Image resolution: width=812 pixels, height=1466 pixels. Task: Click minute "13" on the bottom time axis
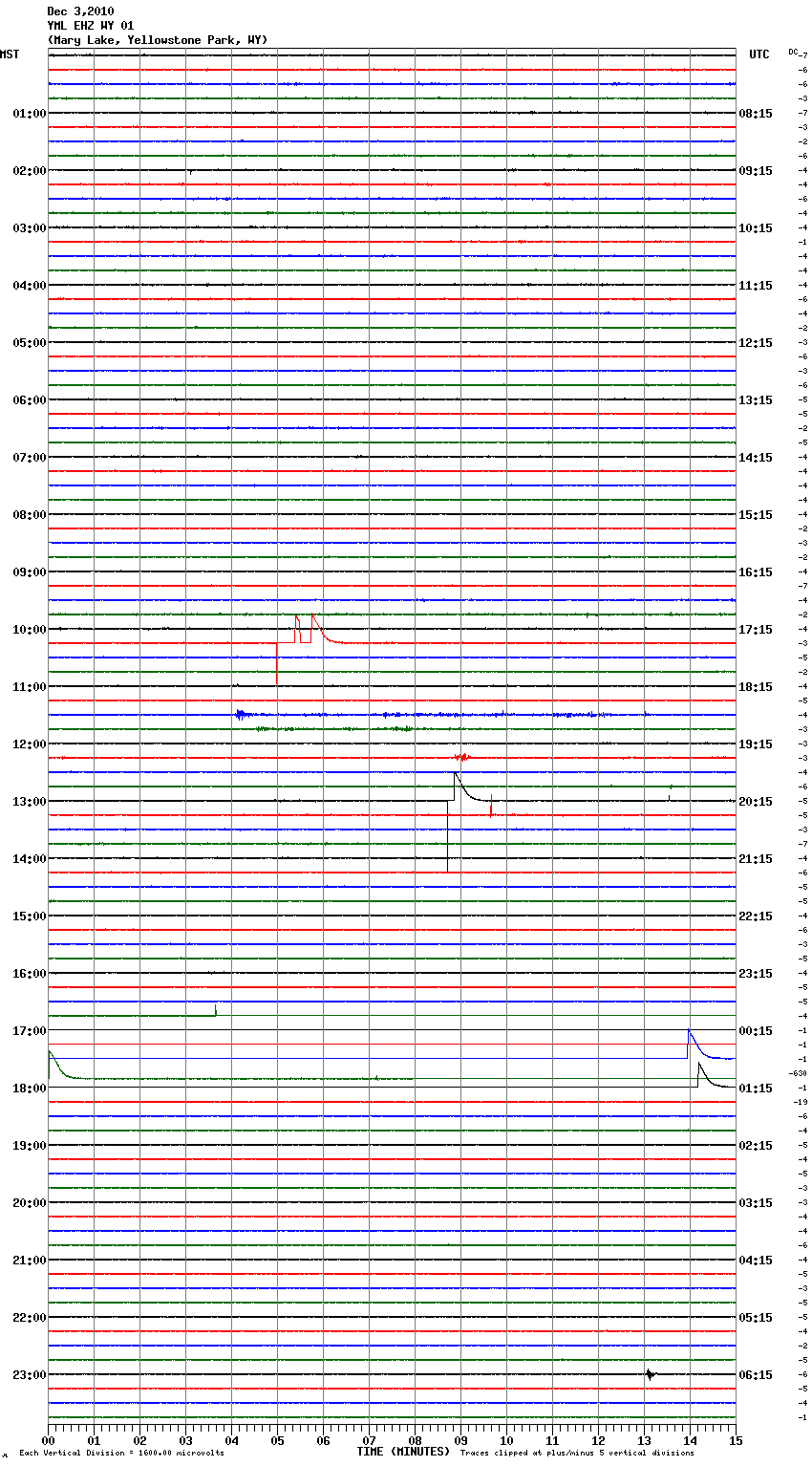tap(644, 1439)
